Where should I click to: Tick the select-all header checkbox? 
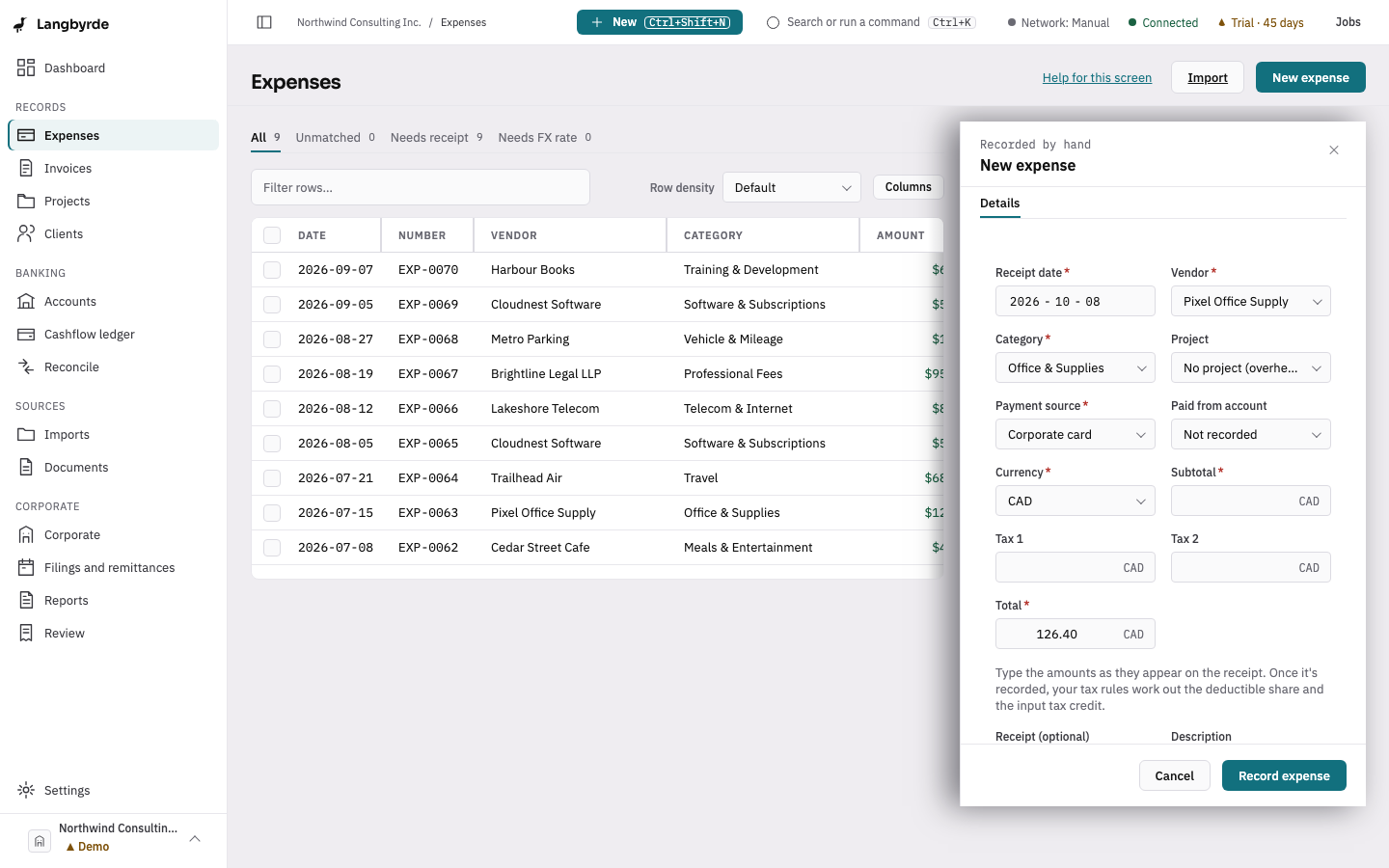coord(272,235)
